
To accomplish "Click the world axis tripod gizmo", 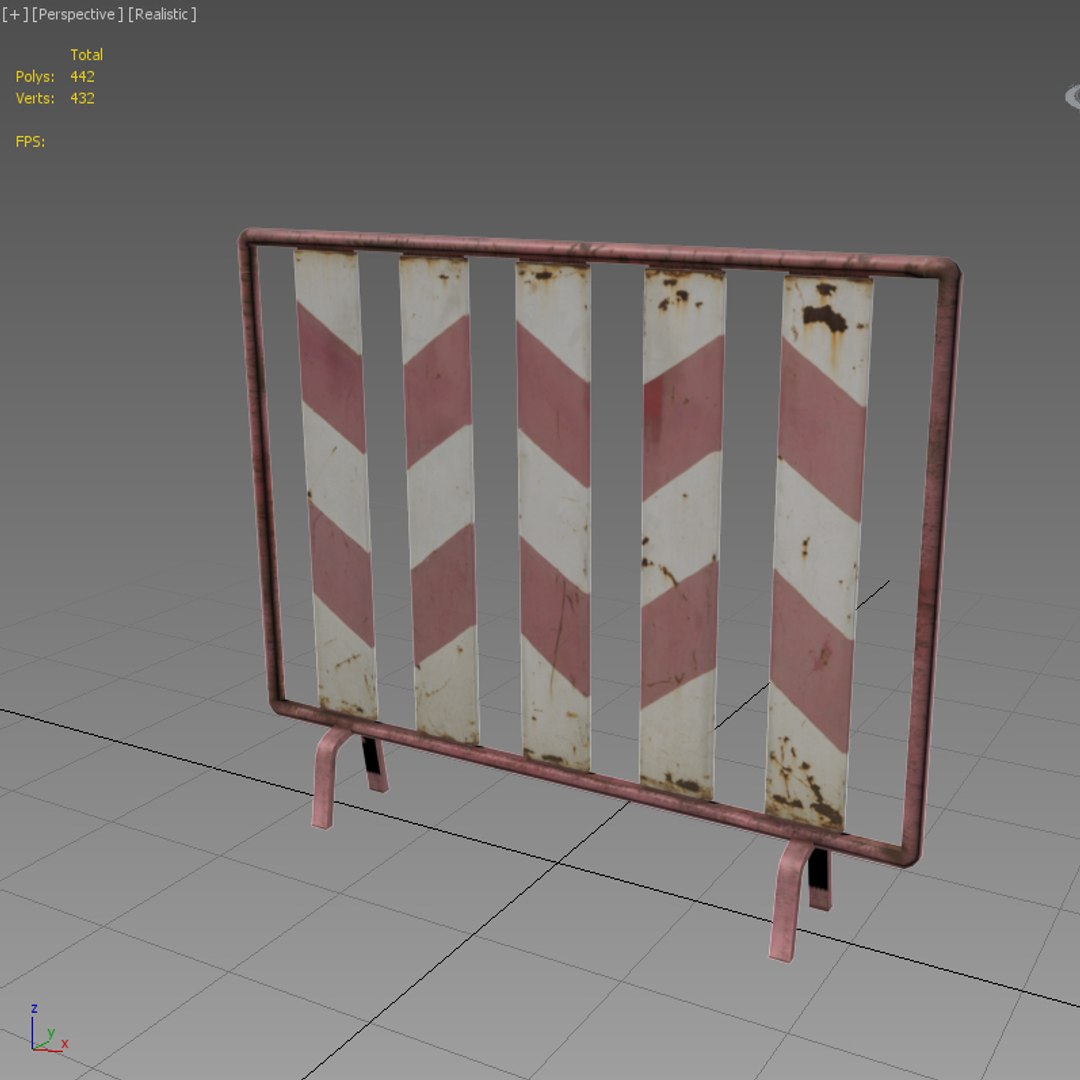I will click(48, 1029).
